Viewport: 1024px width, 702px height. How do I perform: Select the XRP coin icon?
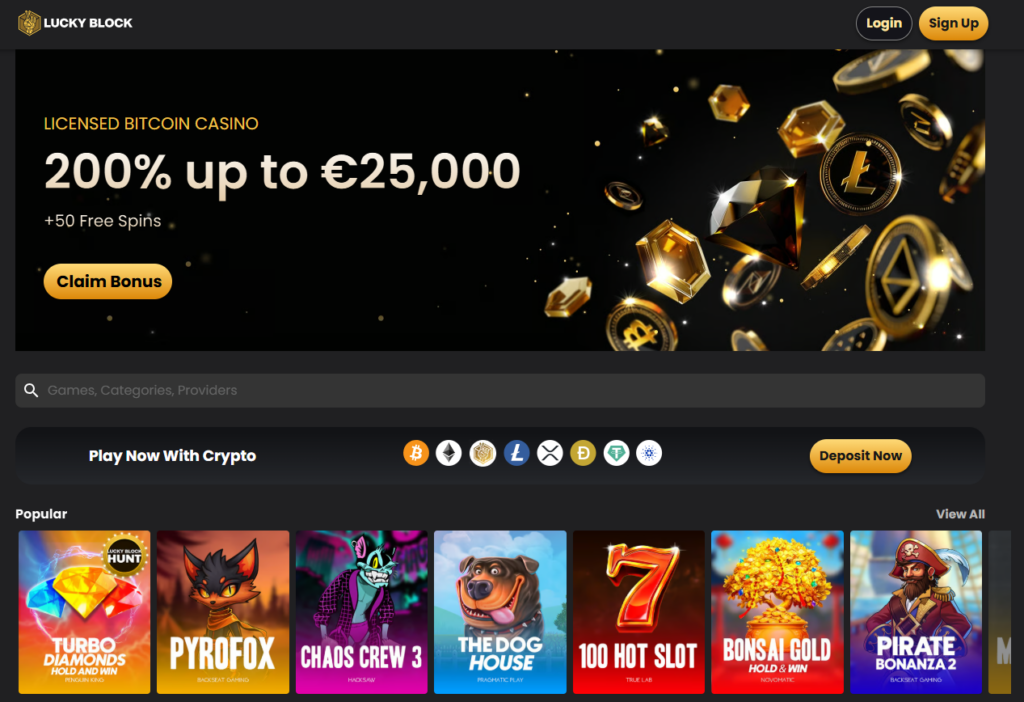coord(550,453)
